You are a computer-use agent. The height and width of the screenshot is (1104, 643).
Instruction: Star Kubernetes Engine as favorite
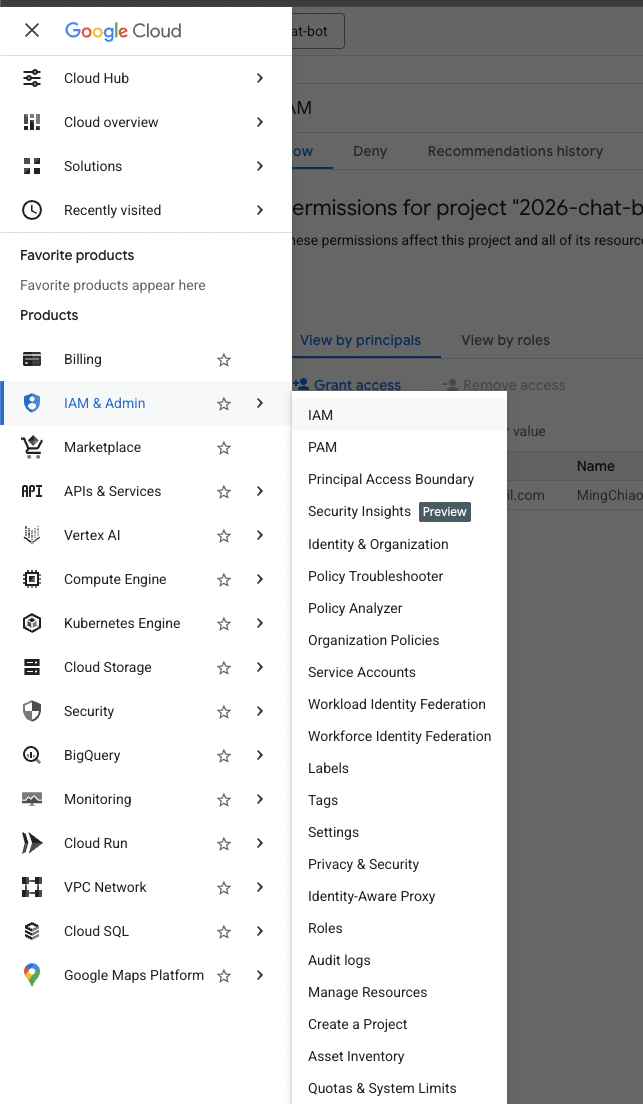click(x=224, y=624)
